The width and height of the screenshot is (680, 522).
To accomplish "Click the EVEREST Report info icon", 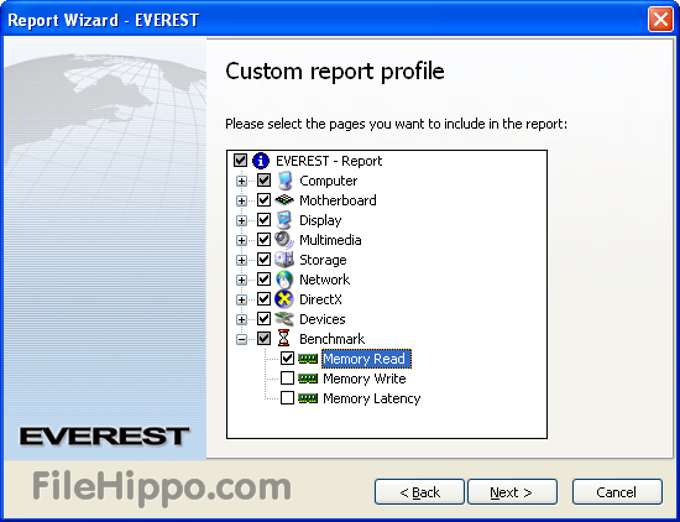I will (261, 161).
